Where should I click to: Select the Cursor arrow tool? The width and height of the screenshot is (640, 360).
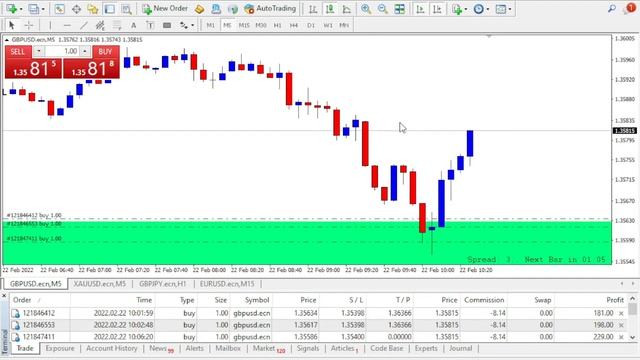point(11,25)
